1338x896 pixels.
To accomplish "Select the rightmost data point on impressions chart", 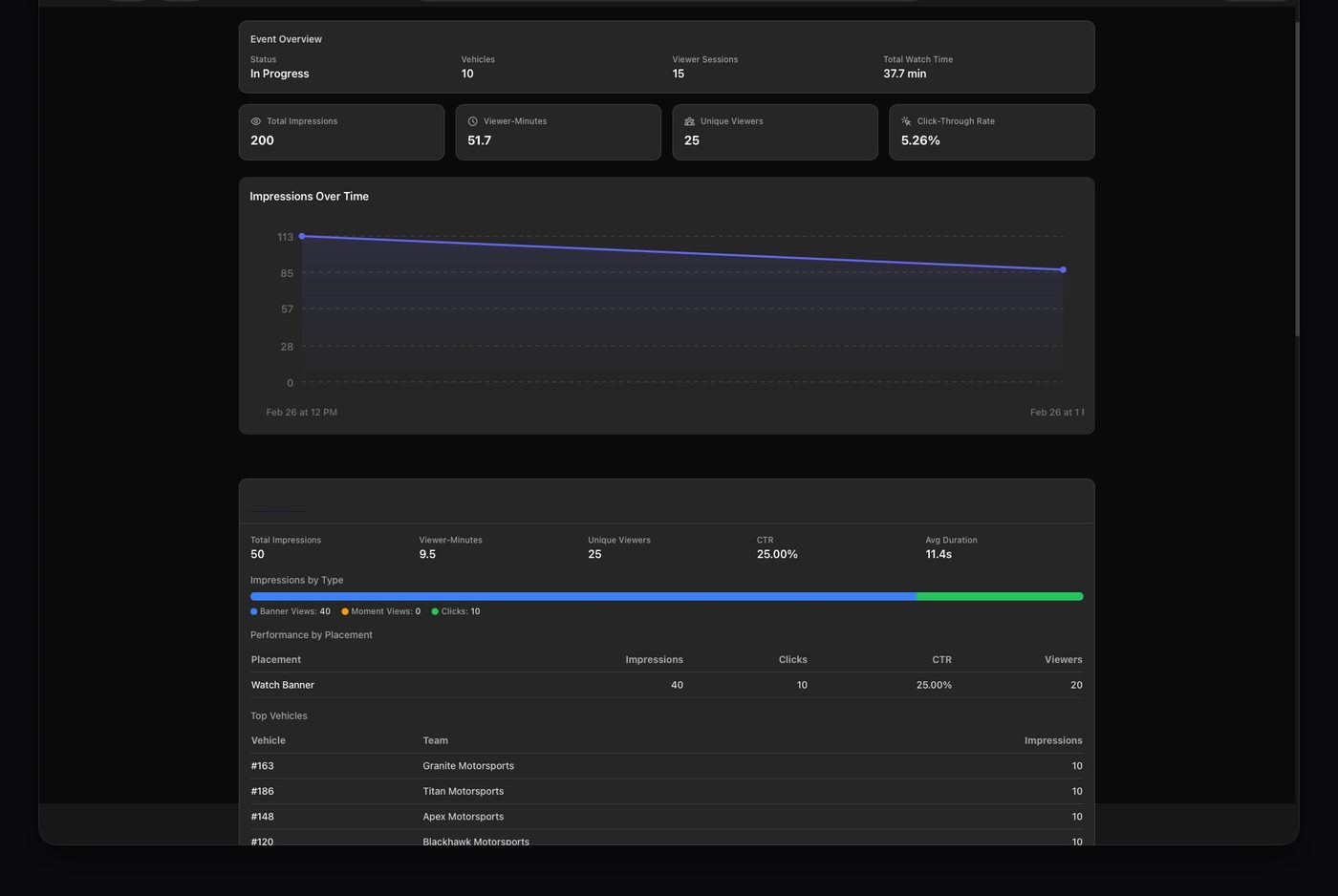I will pos(1063,269).
